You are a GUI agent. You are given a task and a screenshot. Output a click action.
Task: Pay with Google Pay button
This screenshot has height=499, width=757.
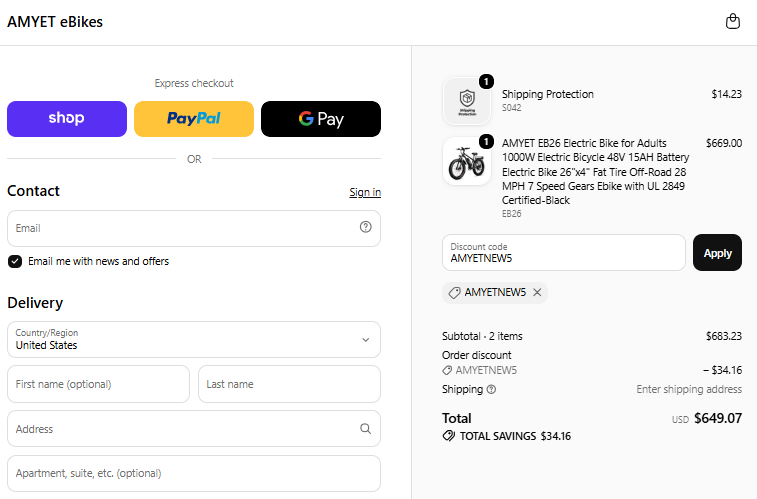321,119
